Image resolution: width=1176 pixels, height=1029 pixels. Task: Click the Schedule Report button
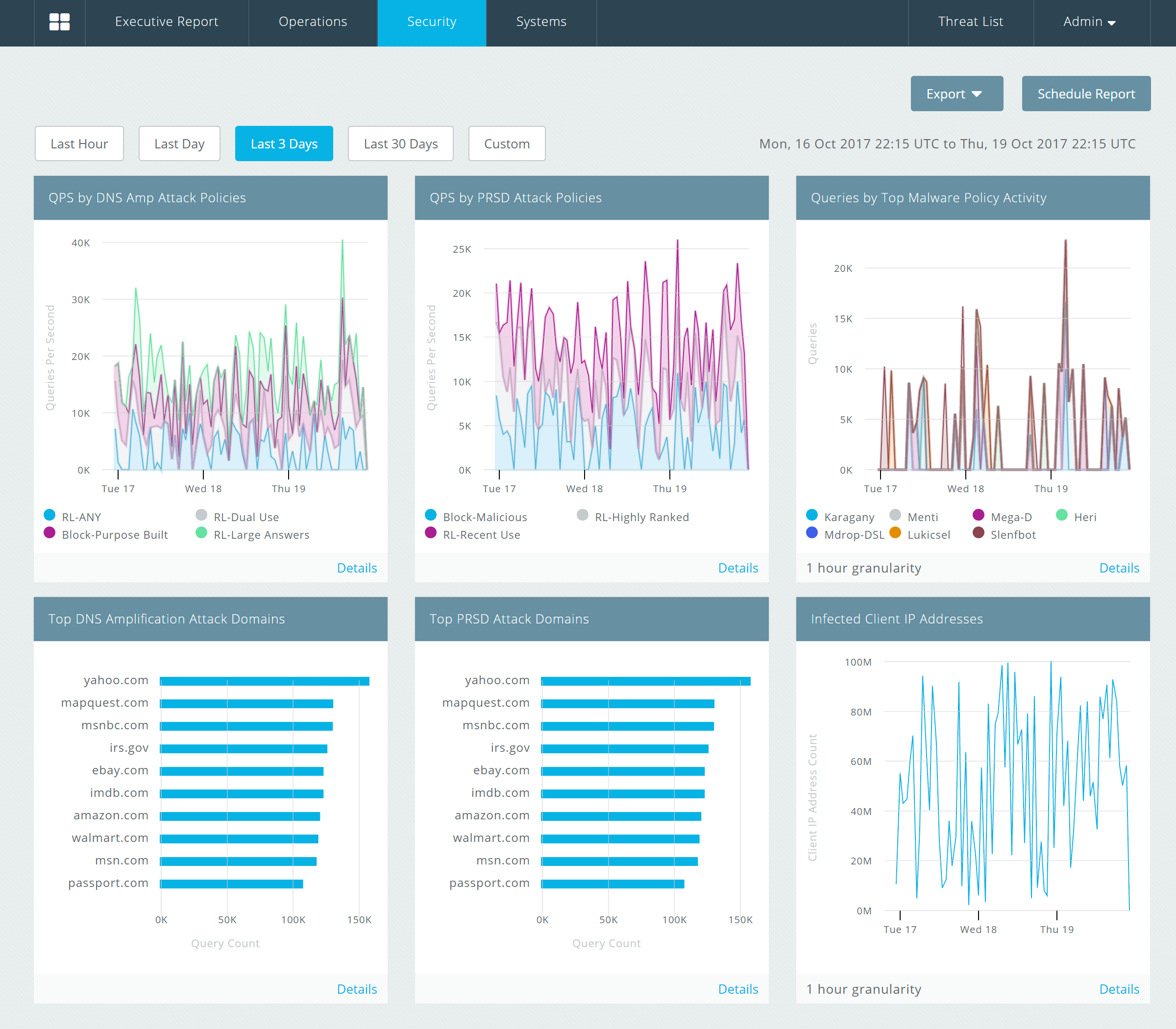[x=1086, y=94]
